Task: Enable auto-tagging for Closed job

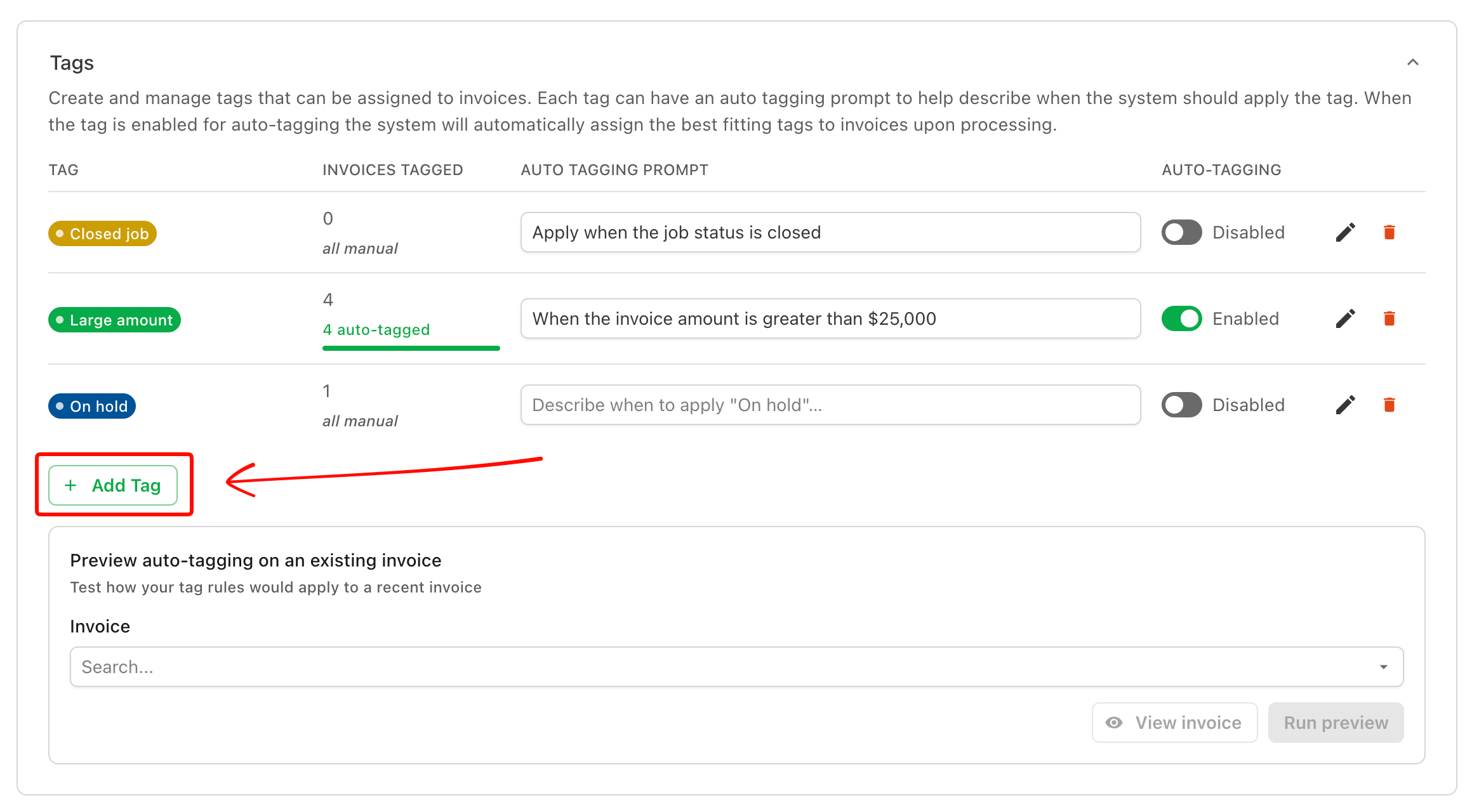Action: pyautogui.click(x=1181, y=232)
